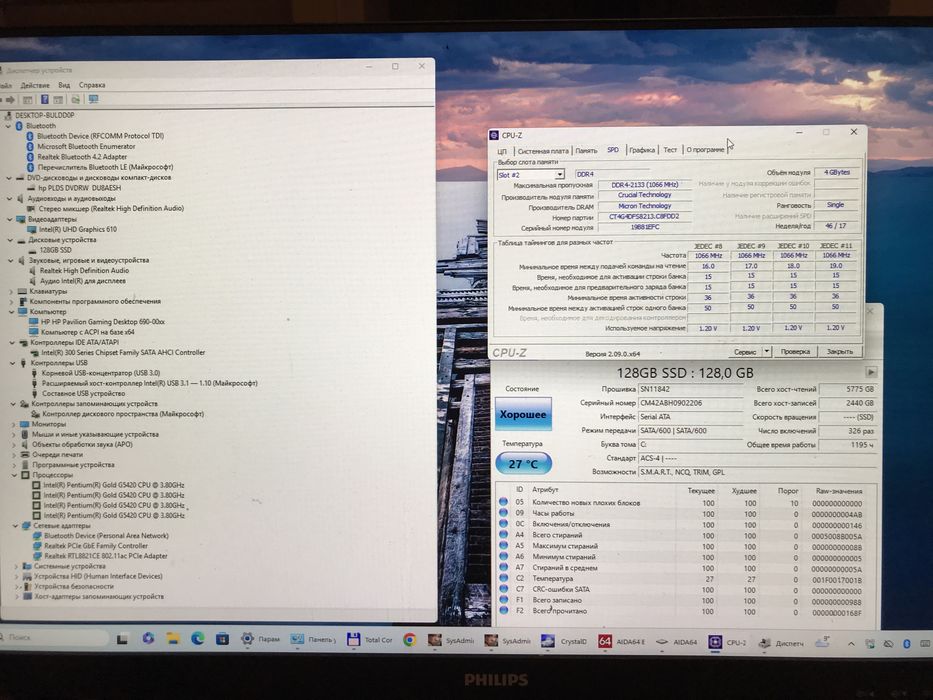The height and width of the screenshot is (700, 933).
Task: Click the Хорошее health status button
Action: coord(523,414)
